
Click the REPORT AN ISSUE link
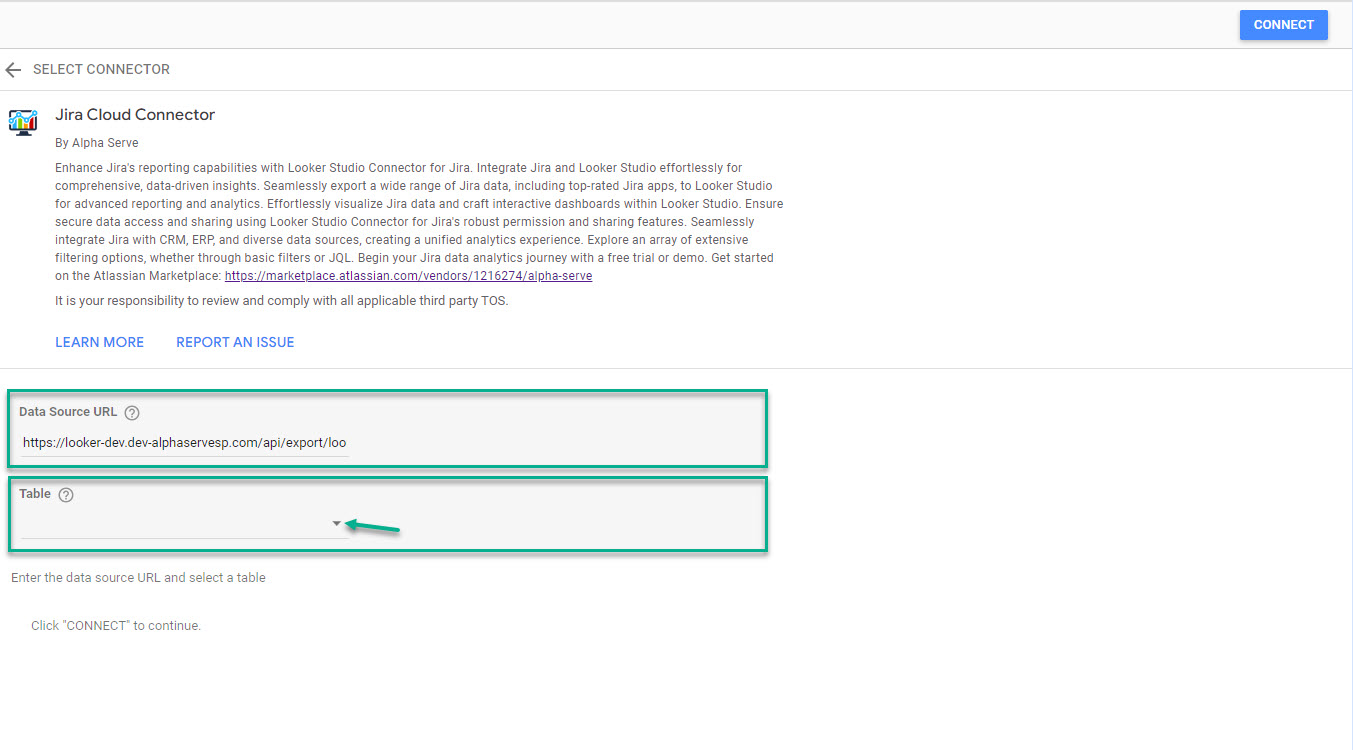tap(235, 342)
